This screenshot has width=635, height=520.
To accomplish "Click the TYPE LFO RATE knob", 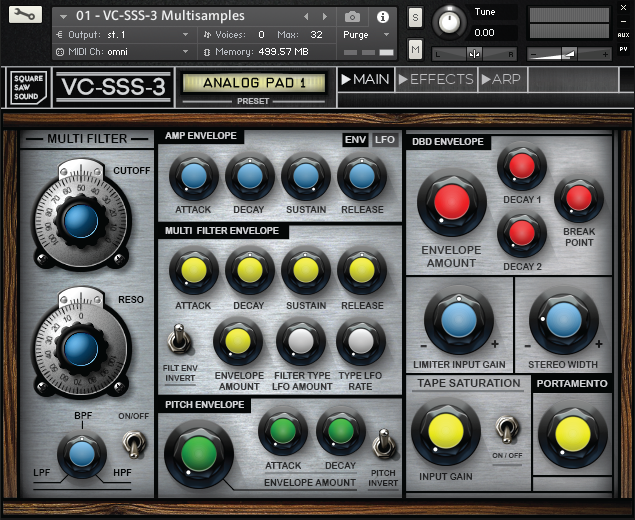I will click(x=361, y=341).
